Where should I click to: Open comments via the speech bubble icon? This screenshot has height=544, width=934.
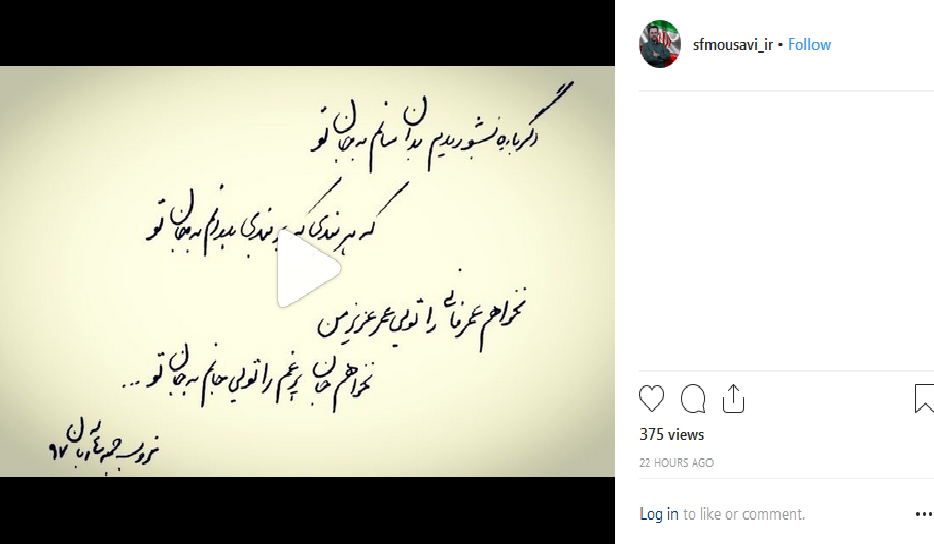pyautogui.click(x=693, y=399)
